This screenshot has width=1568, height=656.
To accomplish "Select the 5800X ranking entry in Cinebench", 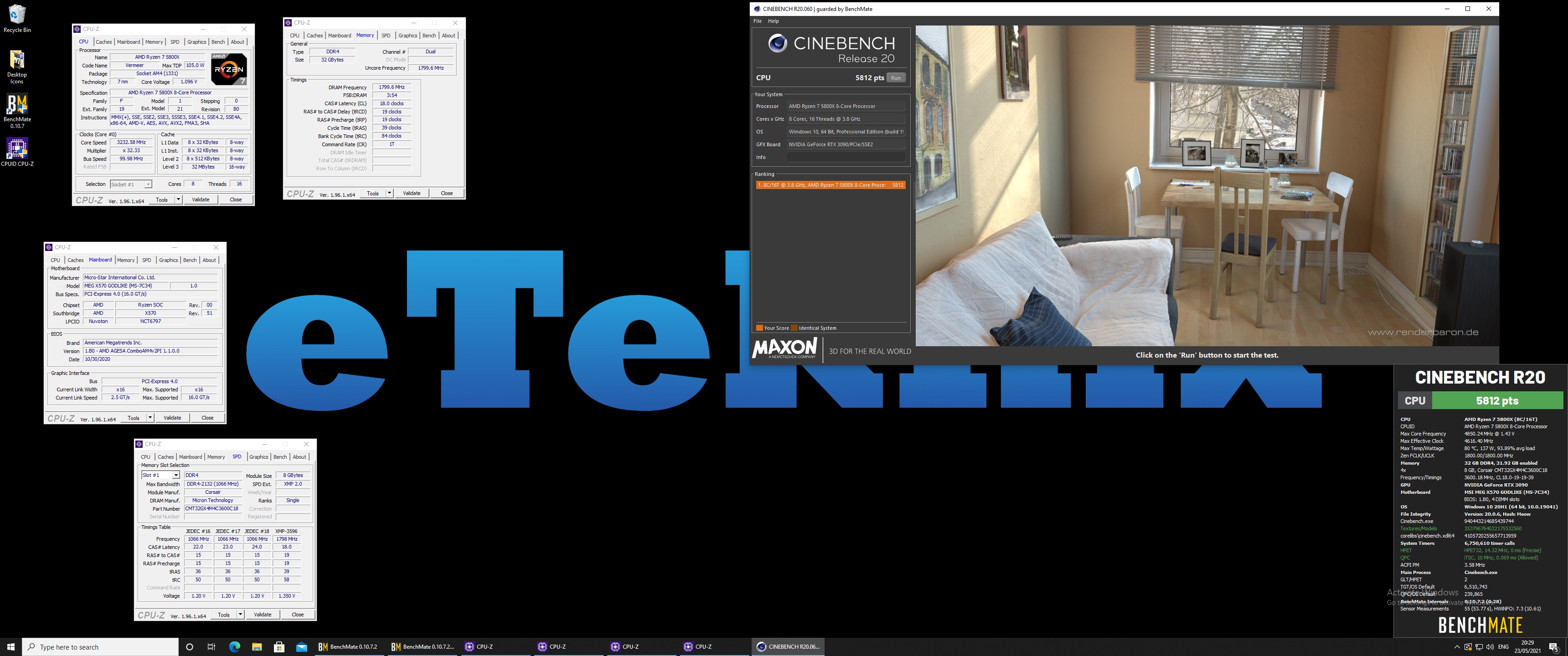I will tap(830, 185).
